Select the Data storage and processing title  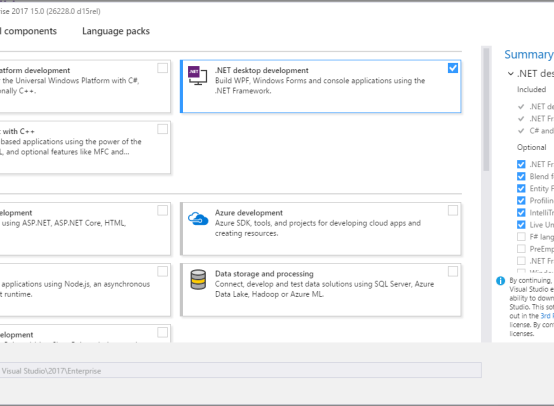point(264,274)
